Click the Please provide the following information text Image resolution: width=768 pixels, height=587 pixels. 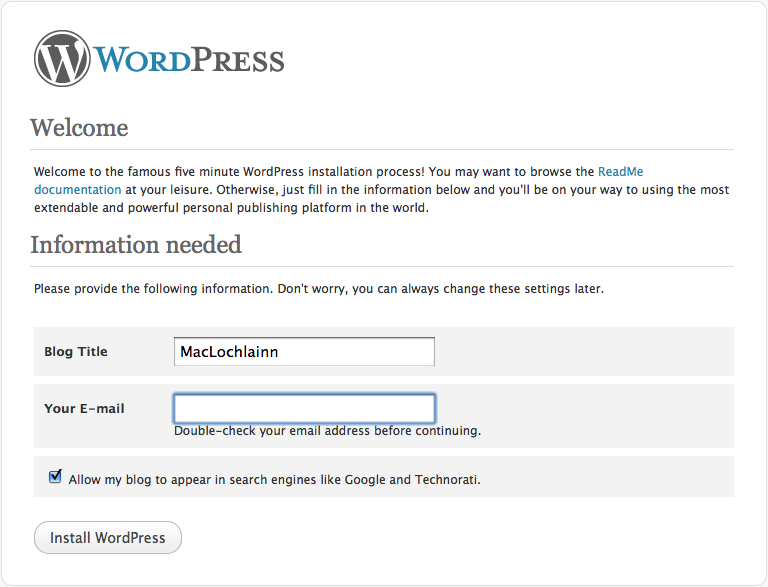(x=319, y=289)
